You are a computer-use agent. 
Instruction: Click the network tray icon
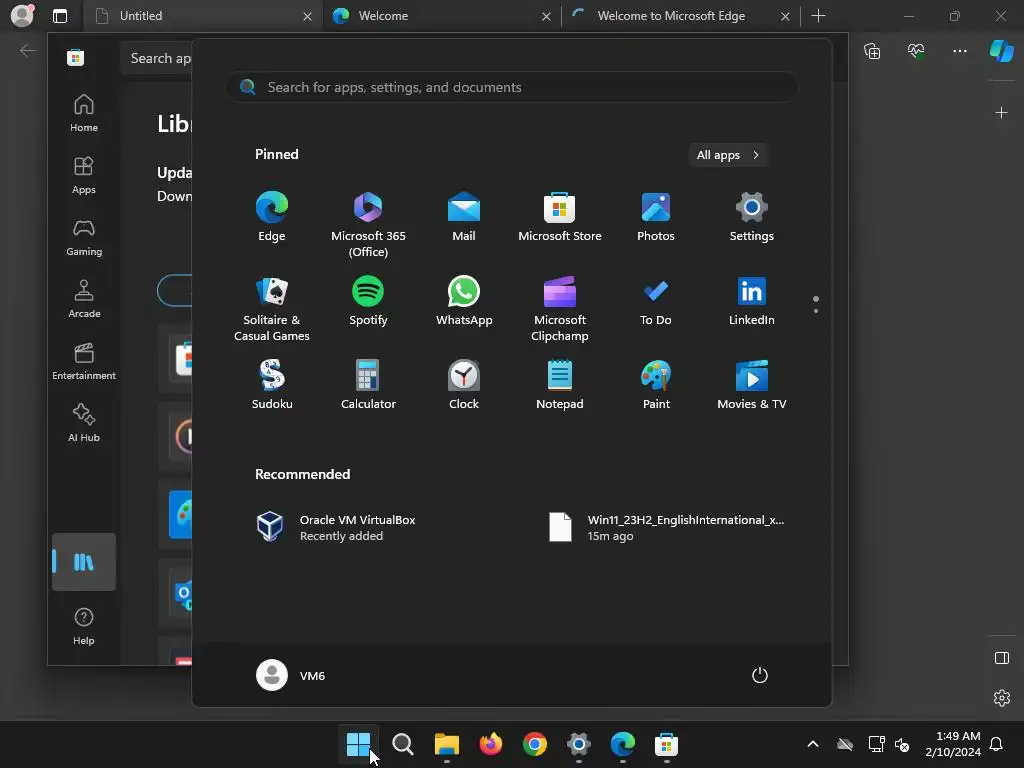coord(876,744)
